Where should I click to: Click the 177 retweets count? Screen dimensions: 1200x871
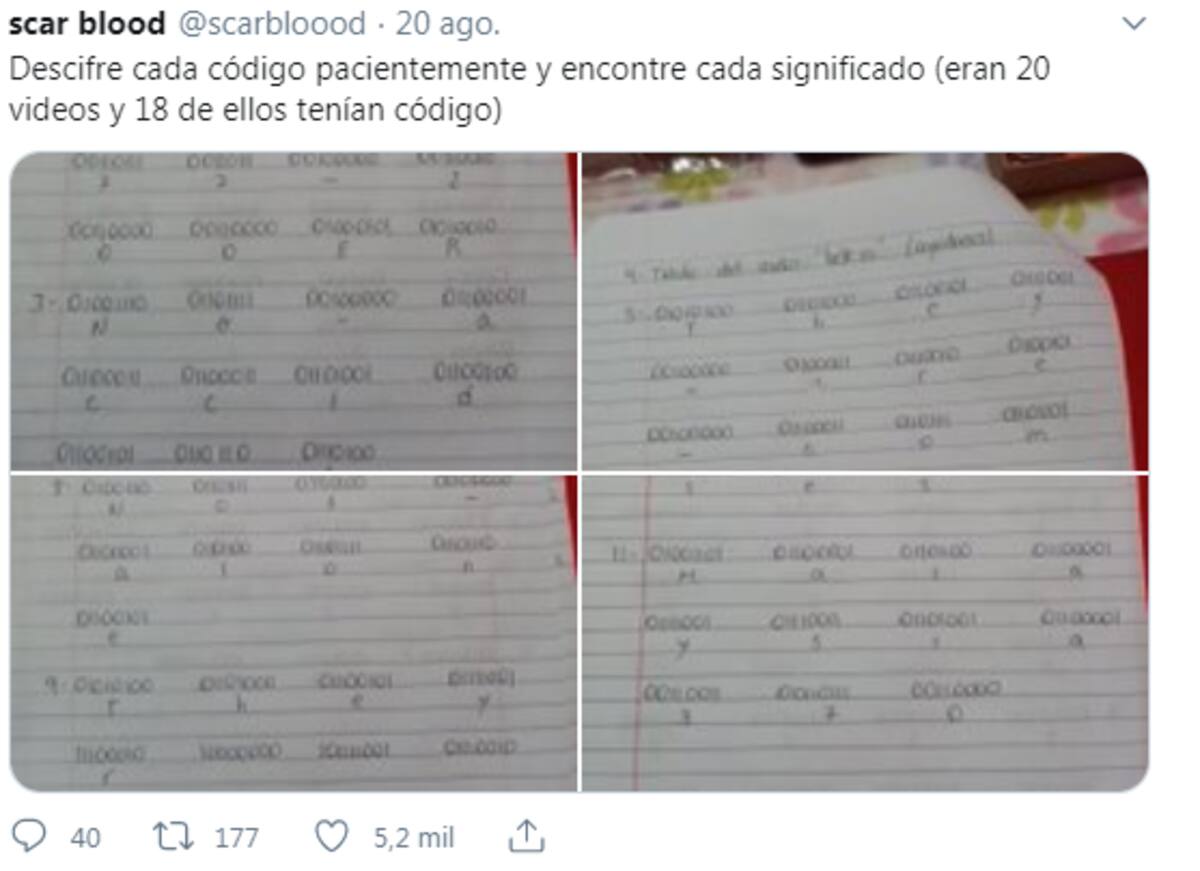(237, 837)
